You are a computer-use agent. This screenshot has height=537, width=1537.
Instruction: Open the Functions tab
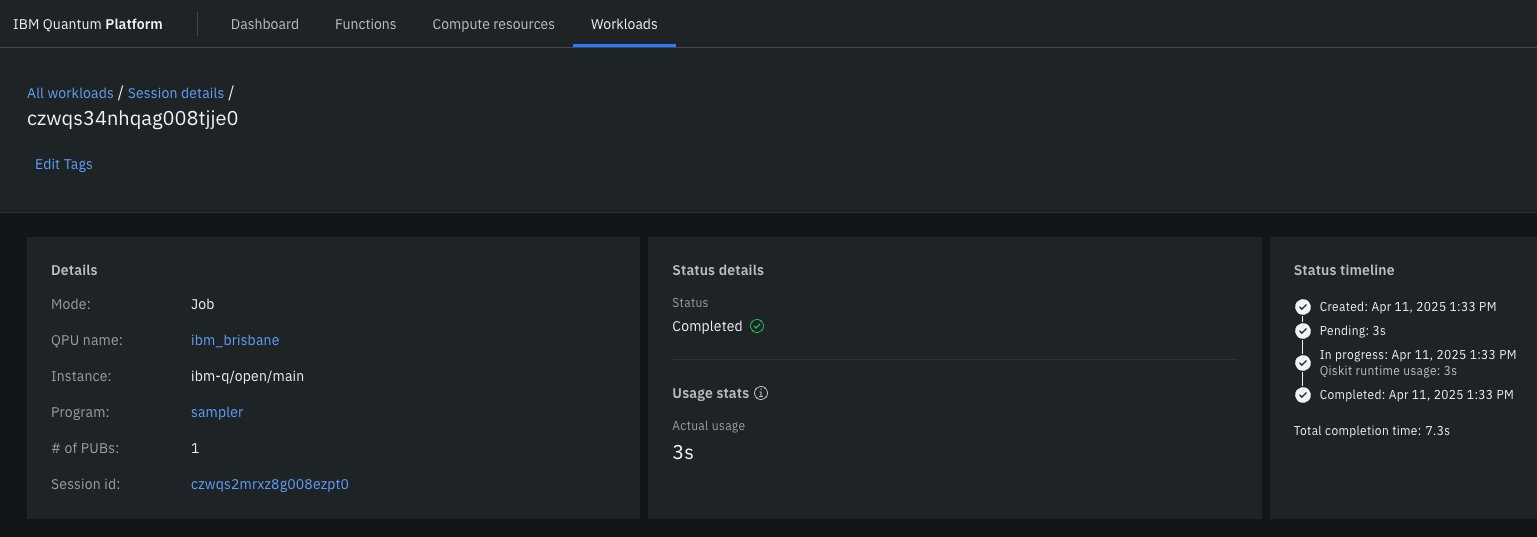[365, 24]
